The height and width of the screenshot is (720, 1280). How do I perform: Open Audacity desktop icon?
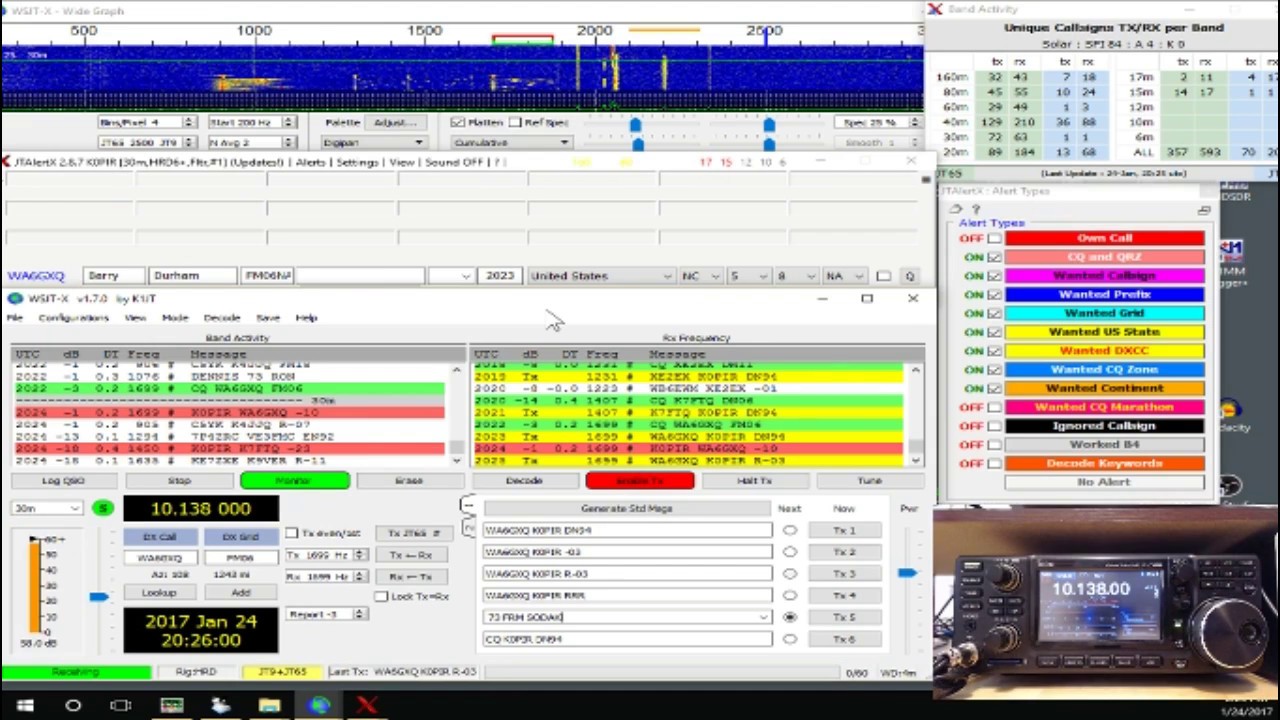(1230, 411)
